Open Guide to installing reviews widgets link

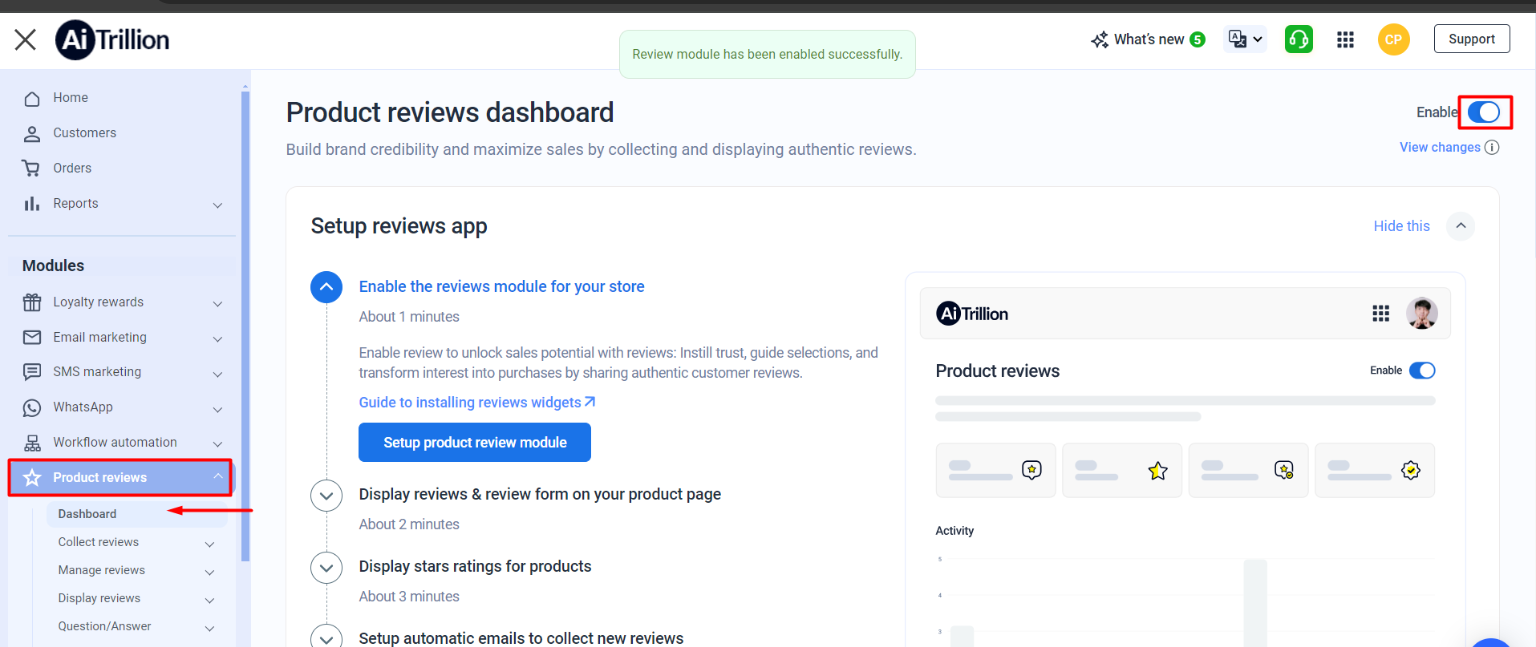(x=477, y=402)
